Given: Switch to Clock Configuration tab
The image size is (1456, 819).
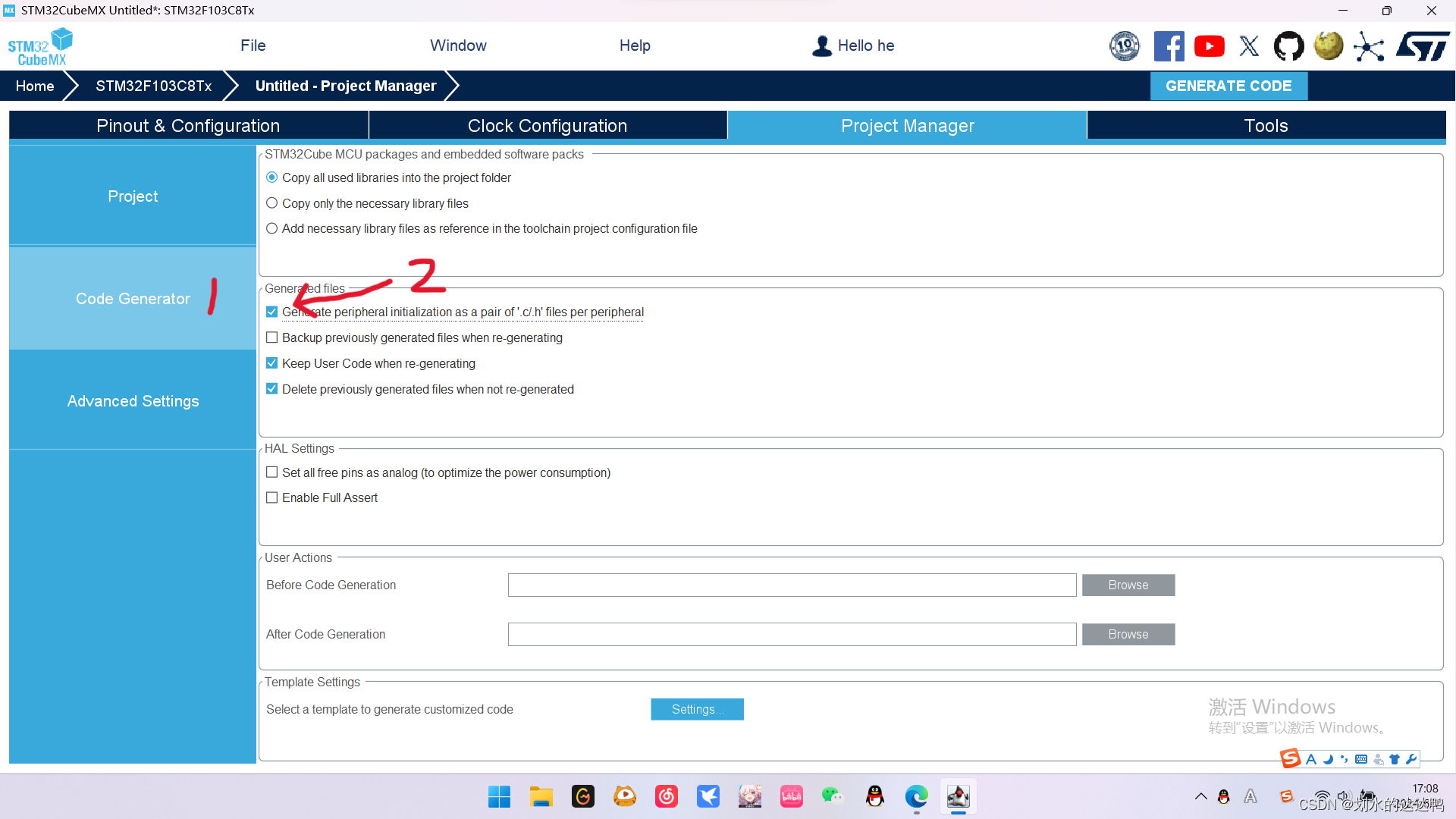Looking at the screenshot, I should point(547,125).
